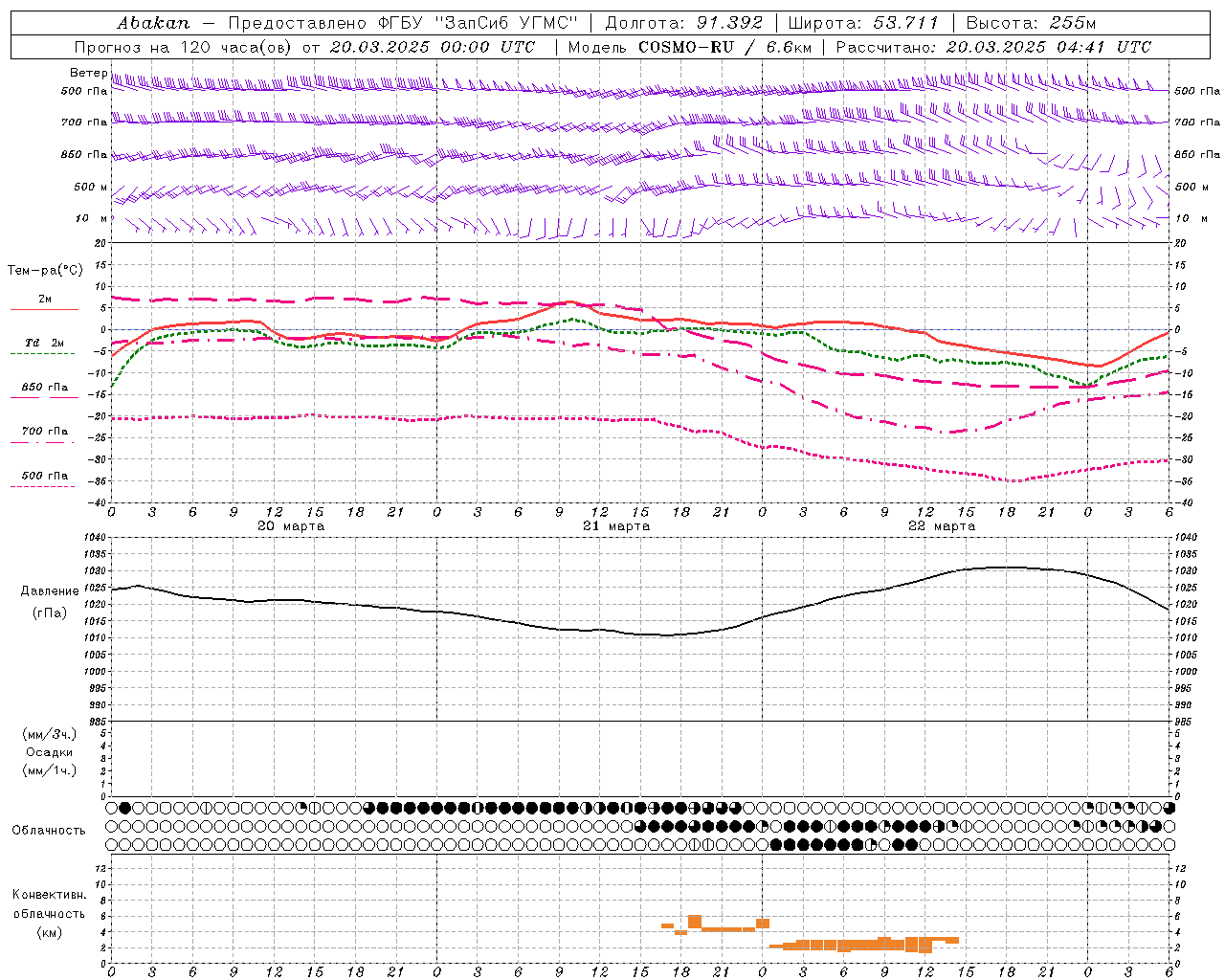
Task: Click the left 850 гПа wind row label
Action: coord(84,154)
